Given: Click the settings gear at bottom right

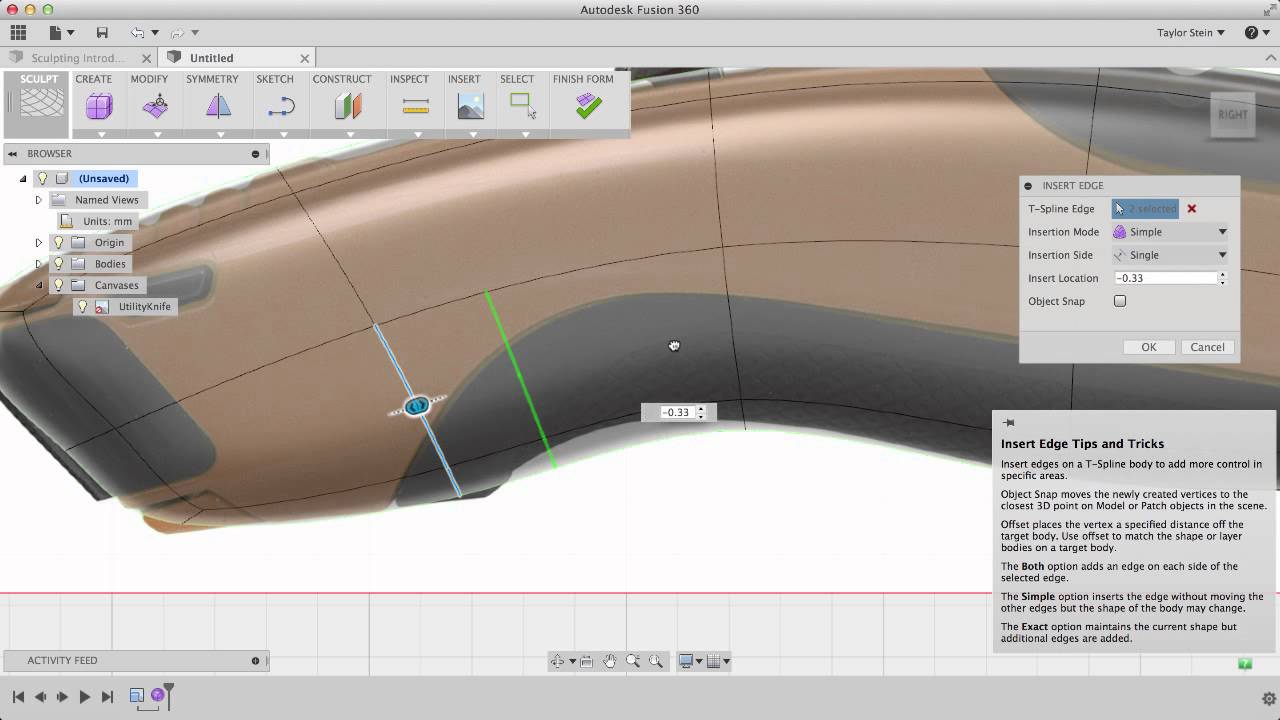Looking at the screenshot, I should click(1268, 698).
